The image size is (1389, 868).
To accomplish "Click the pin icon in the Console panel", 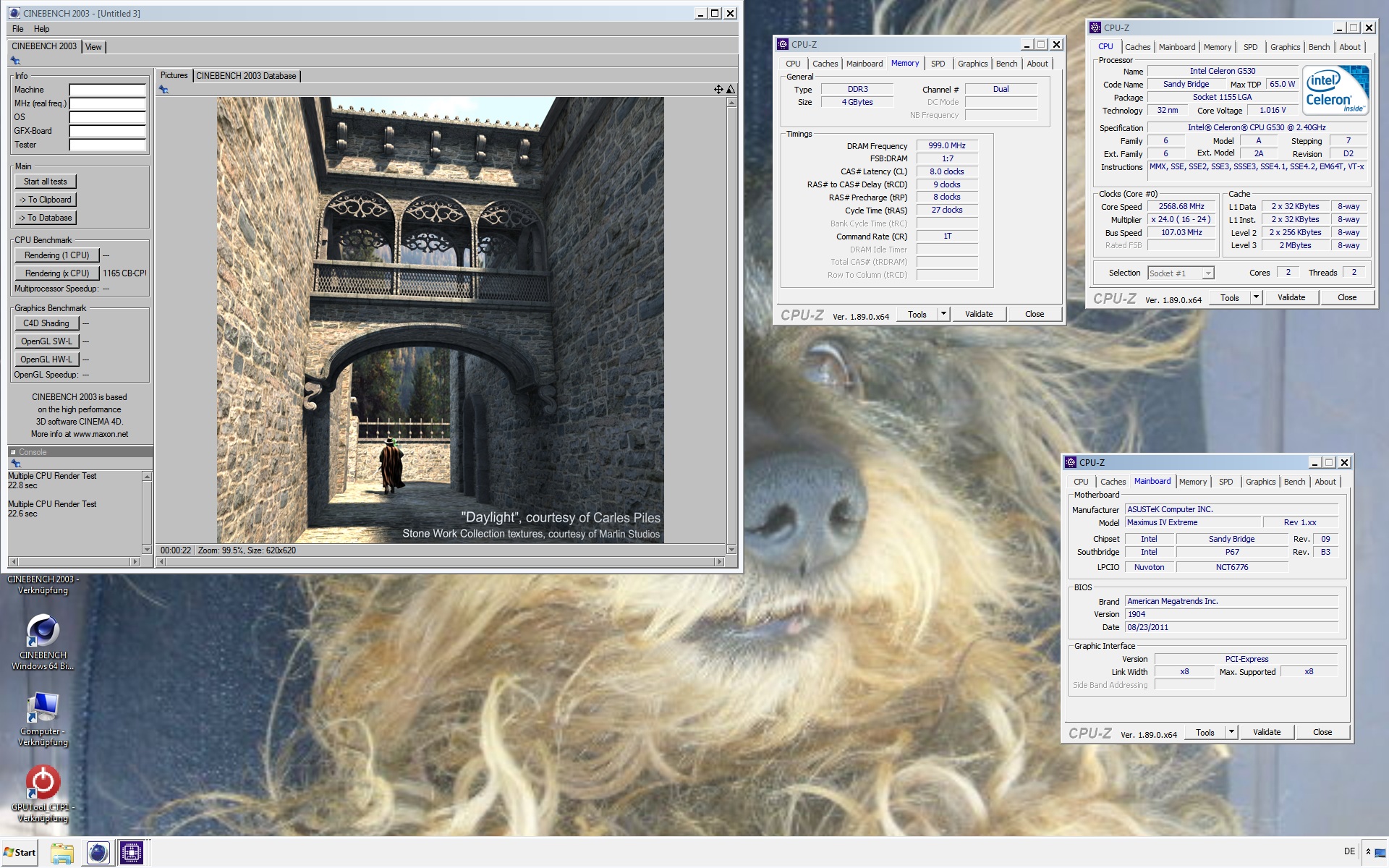I will (x=15, y=464).
